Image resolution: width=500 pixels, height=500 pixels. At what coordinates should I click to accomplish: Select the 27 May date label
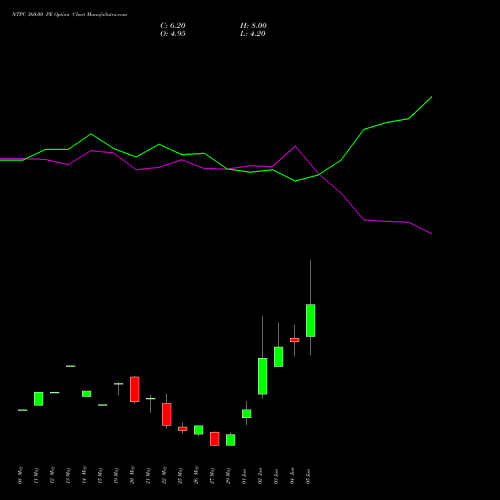[213, 475]
